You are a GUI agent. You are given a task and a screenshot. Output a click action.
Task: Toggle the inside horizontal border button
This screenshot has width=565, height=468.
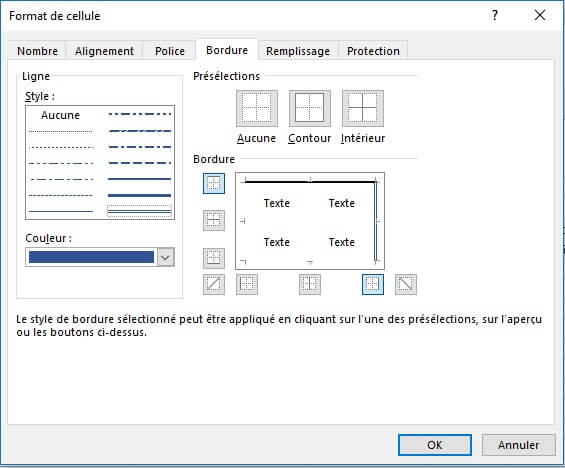tap(214, 220)
